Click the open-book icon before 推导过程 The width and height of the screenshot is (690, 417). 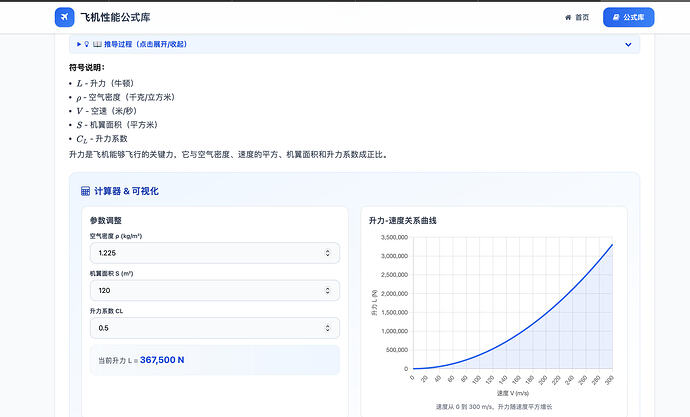(97, 44)
